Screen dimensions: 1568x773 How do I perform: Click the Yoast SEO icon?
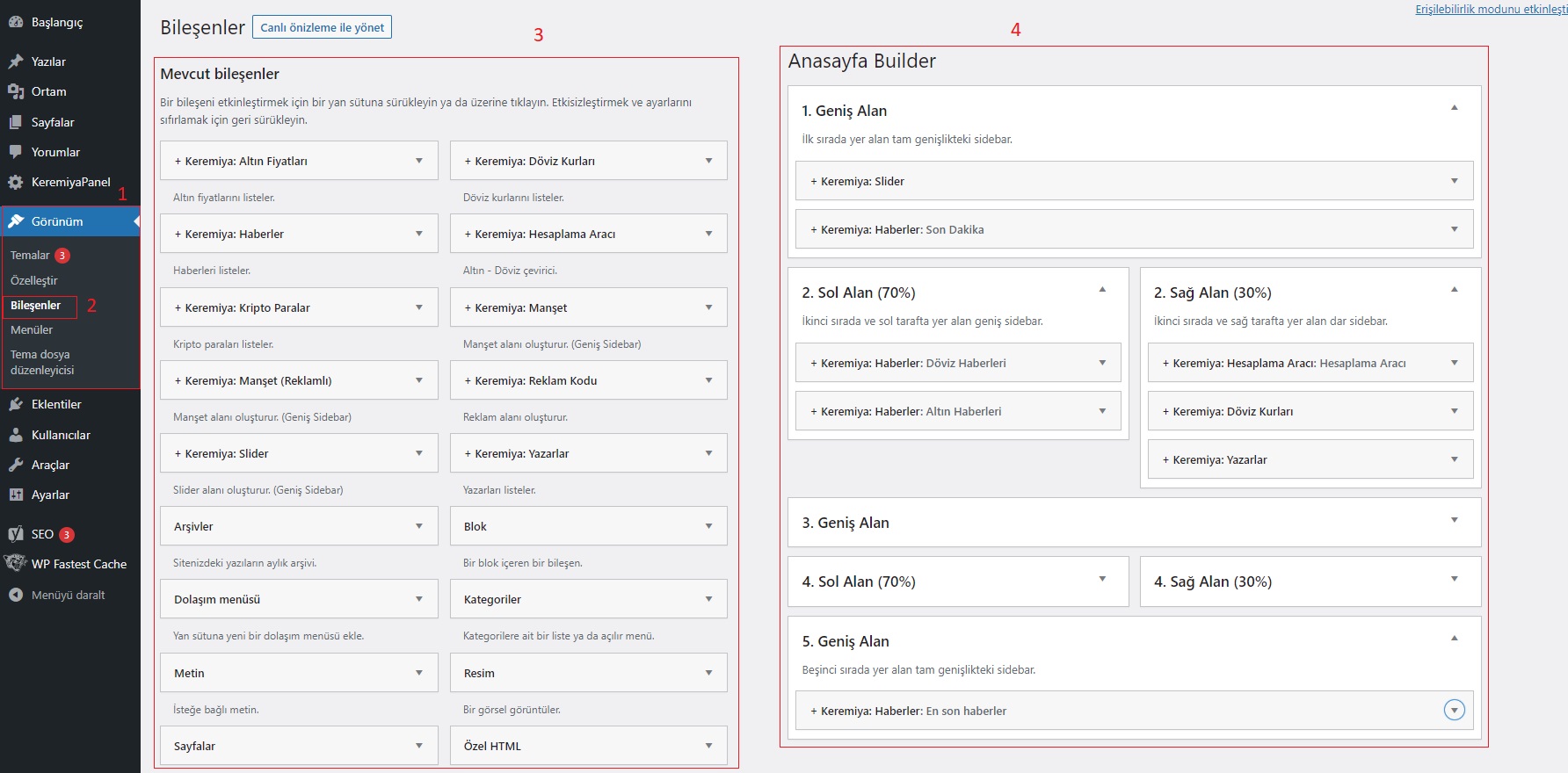(16, 534)
